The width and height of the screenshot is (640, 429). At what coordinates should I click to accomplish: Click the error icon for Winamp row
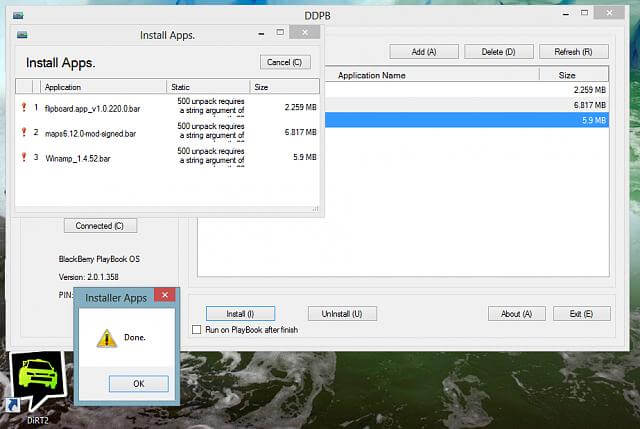[24, 157]
